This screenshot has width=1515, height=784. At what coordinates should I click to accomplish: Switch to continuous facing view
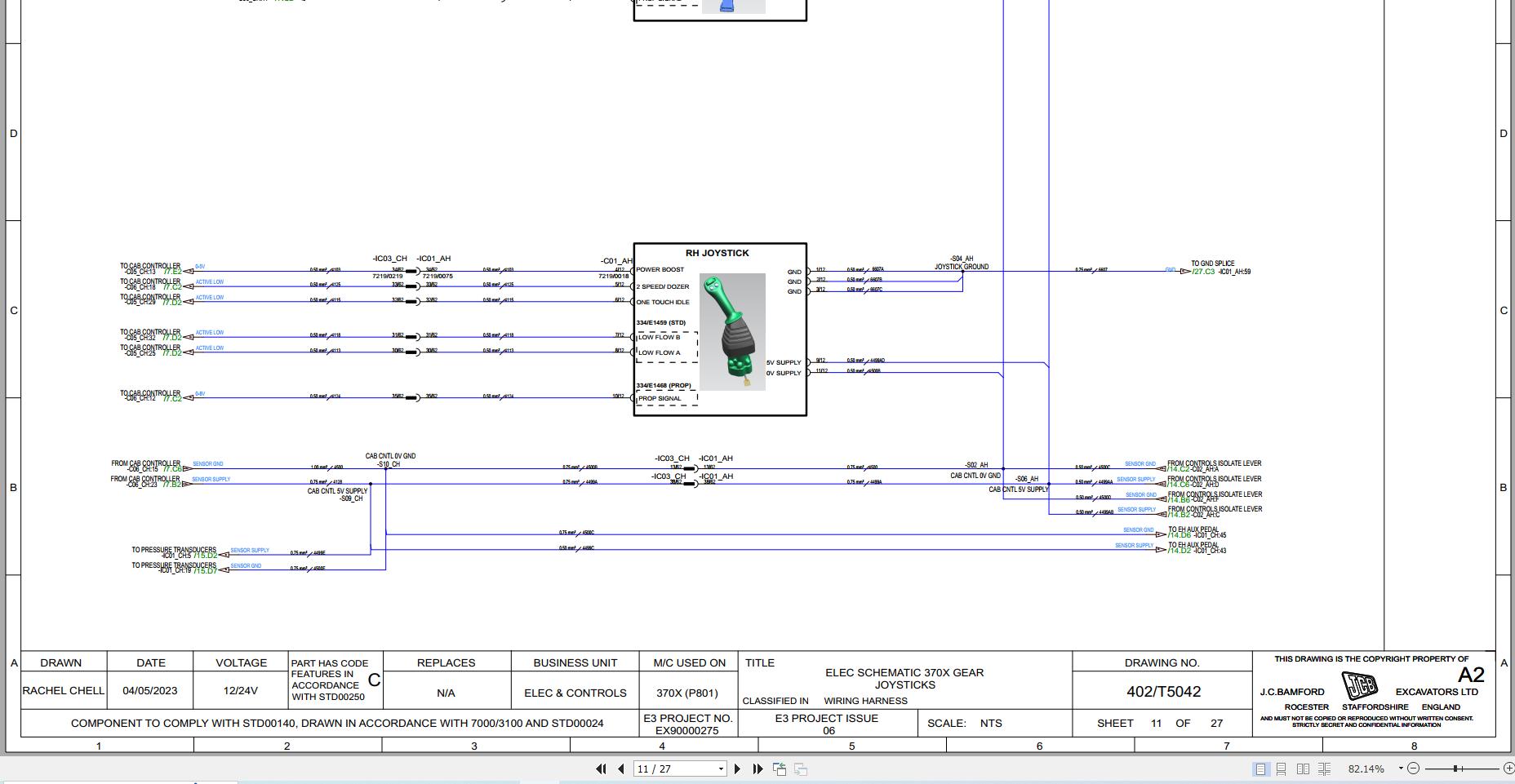point(1324,768)
